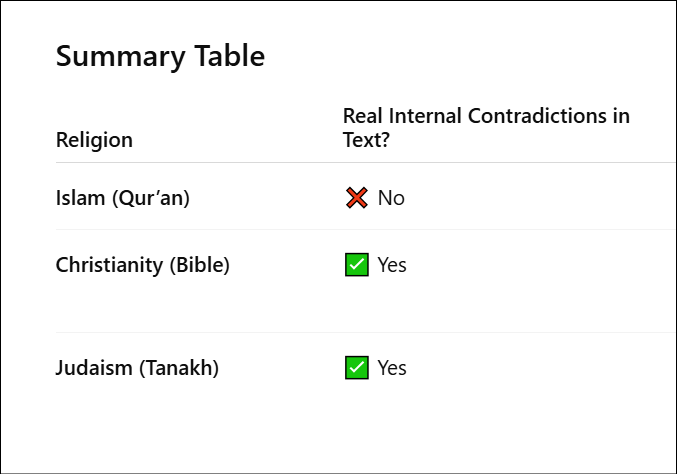Click the green checkmark in Judaism row

tap(357, 368)
